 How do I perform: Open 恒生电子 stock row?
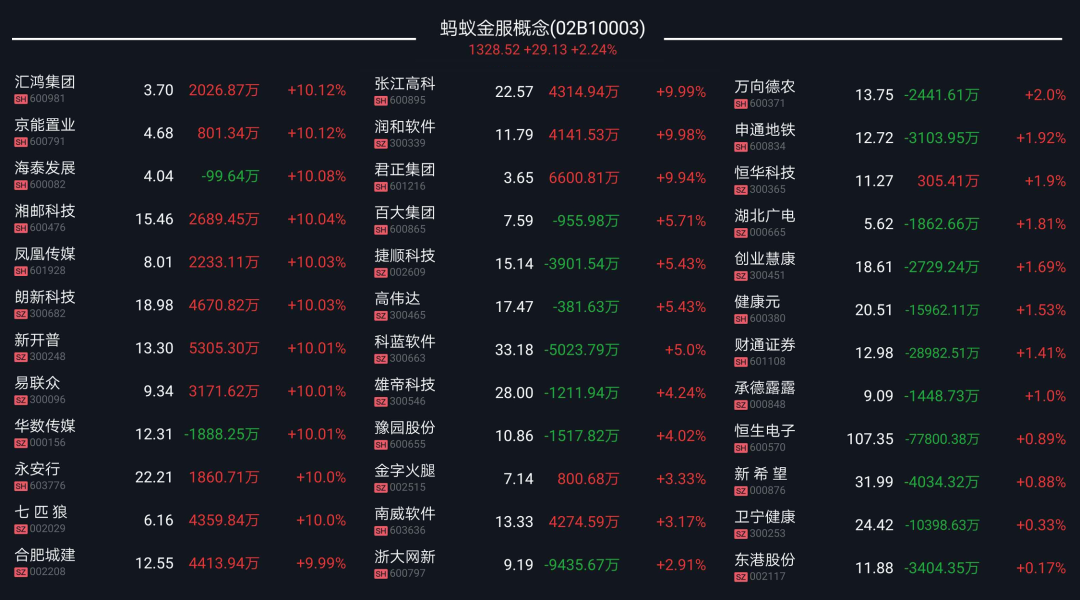(x=900, y=439)
